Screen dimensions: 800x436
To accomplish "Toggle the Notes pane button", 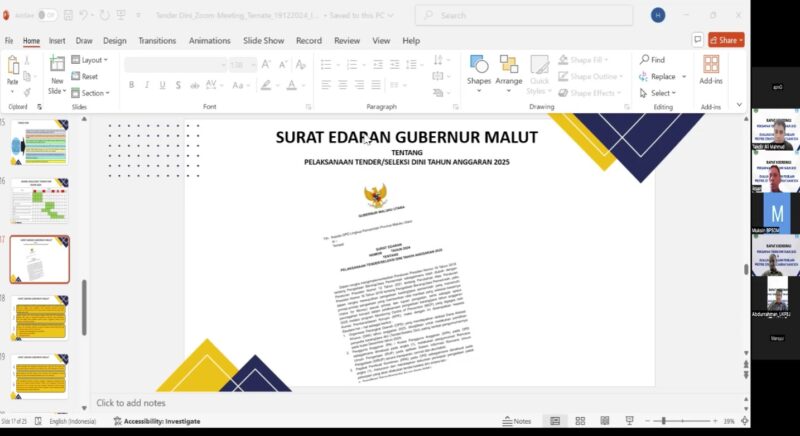I will [517, 421].
